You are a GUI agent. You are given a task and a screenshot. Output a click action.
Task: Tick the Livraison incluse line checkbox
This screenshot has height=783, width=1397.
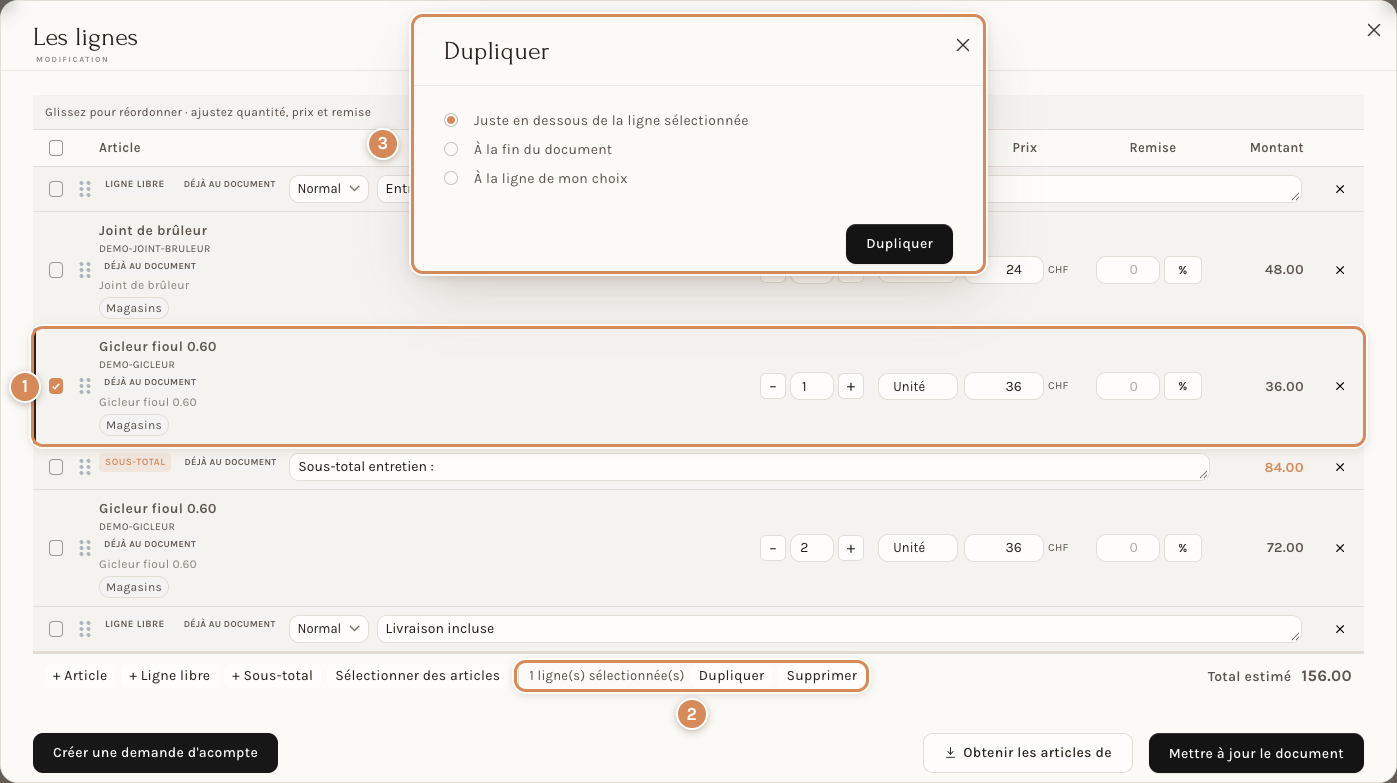(x=56, y=629)
